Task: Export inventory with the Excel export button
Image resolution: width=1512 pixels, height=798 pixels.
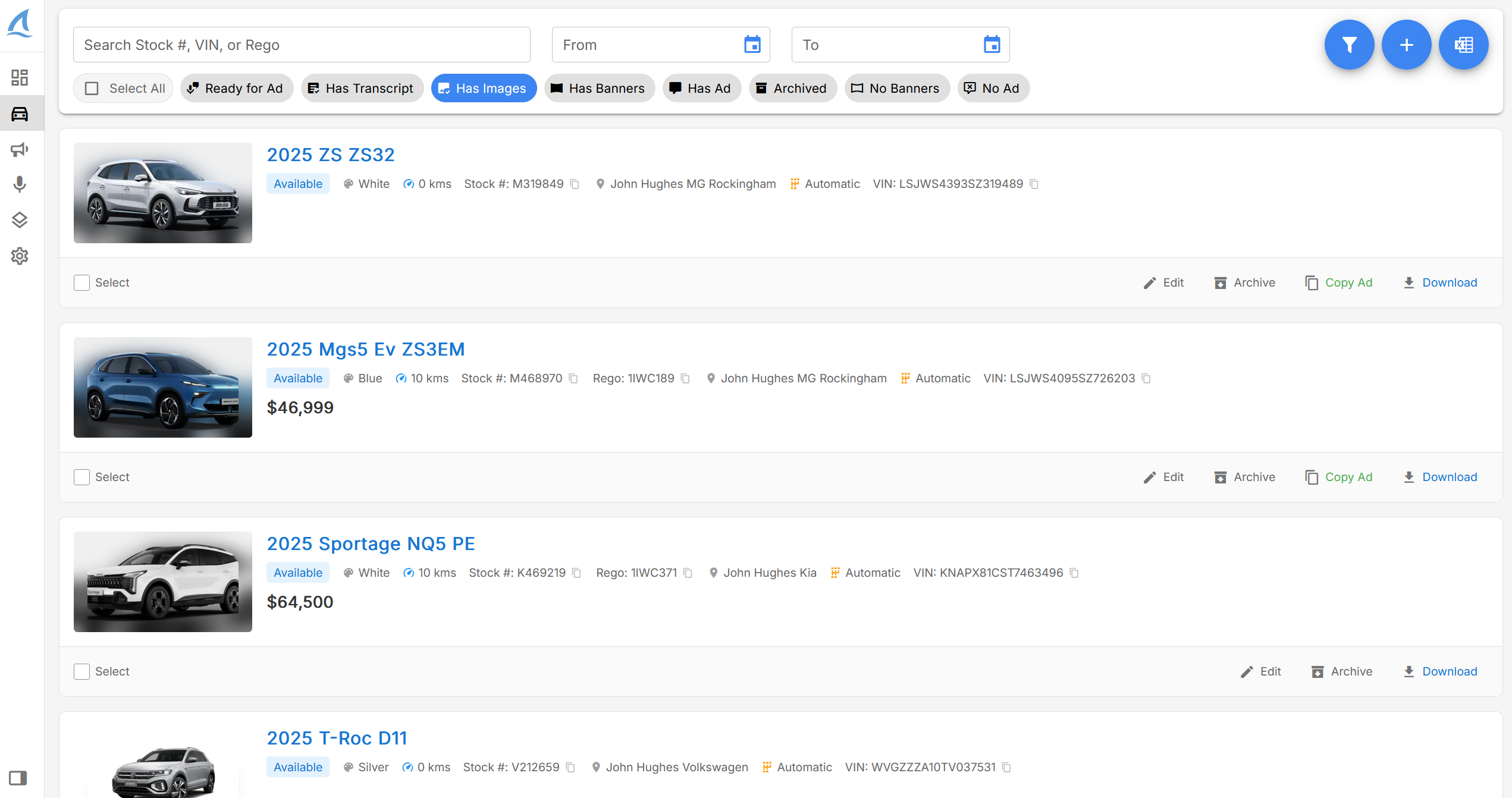Action: pos(1464,44)
